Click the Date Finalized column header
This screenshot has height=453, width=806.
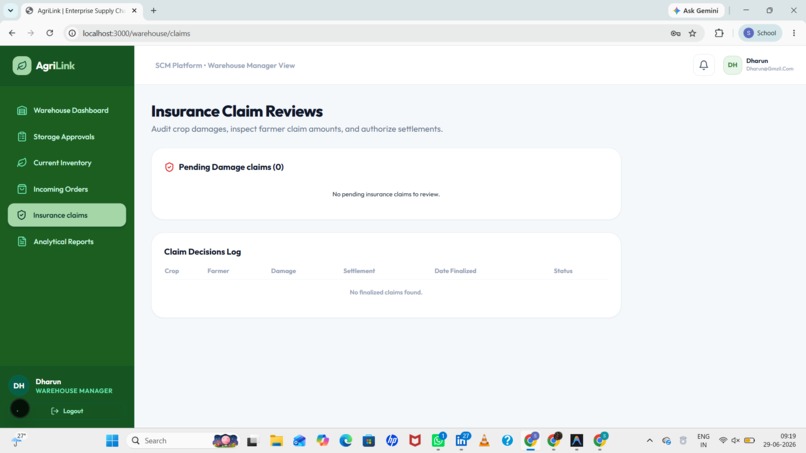point(455,271)
